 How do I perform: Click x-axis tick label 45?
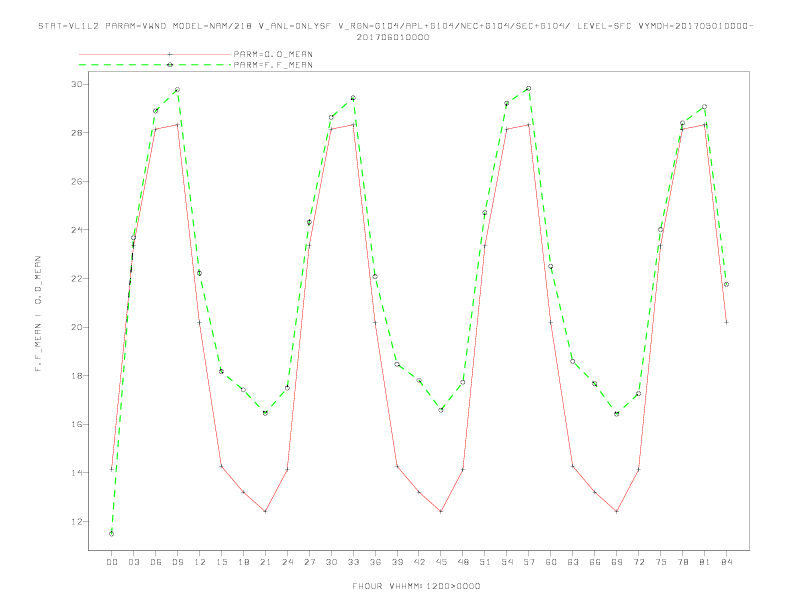tap(441, 562)
